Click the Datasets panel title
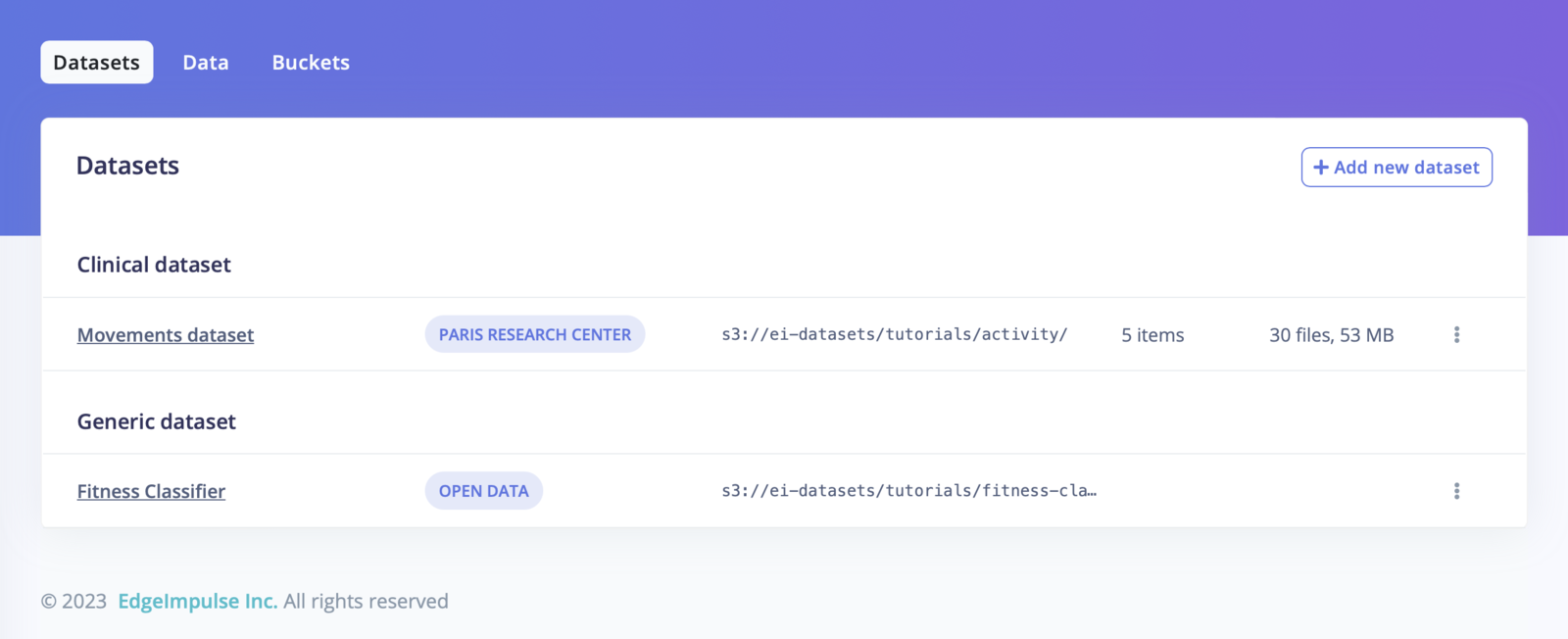Screen dimensions: 1568x639 (x=127, y=166)
